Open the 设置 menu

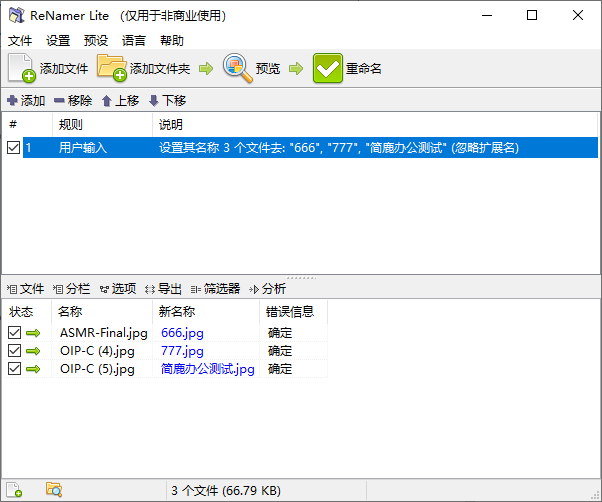click(58, 40)
